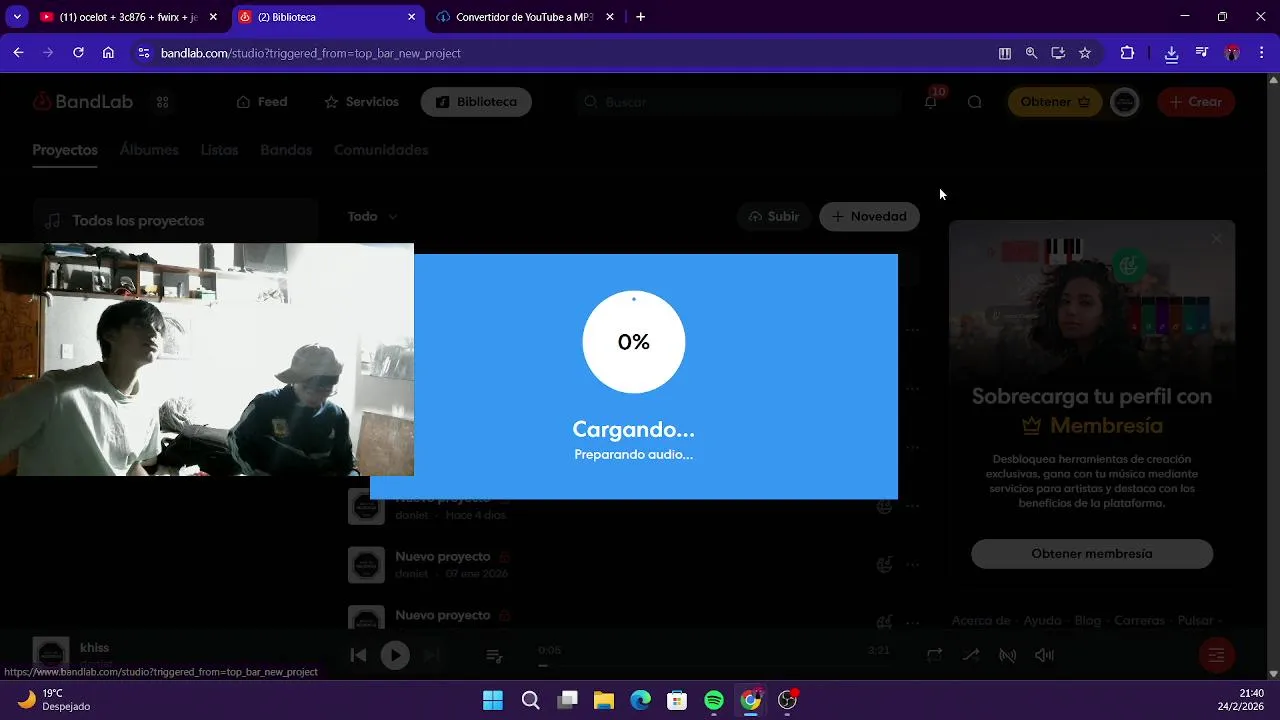The width and height of the screenshot is (1280, 720).
Task: Switch to the Proyectos tab
Action: click(65, 150)
